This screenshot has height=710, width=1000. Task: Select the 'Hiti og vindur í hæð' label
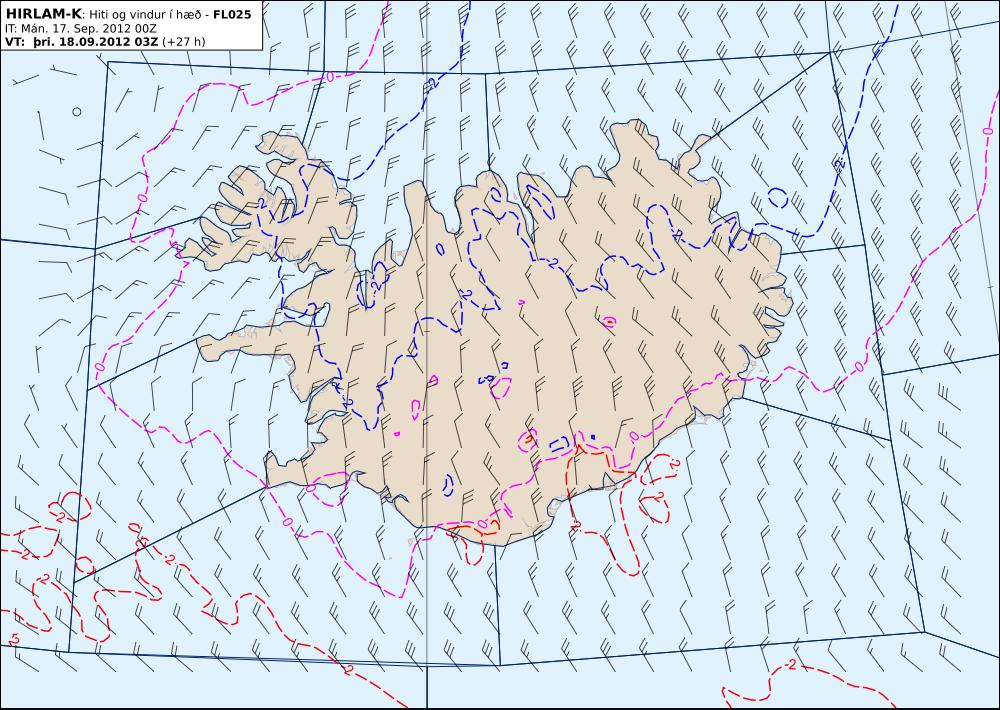[x=146, y=15]
